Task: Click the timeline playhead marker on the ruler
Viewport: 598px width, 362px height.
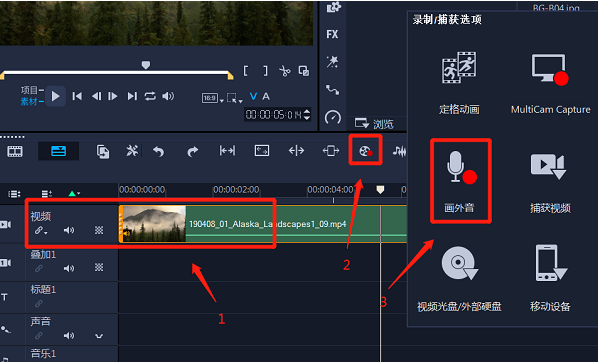Action: pyautogui.click(x=380, y=190)
